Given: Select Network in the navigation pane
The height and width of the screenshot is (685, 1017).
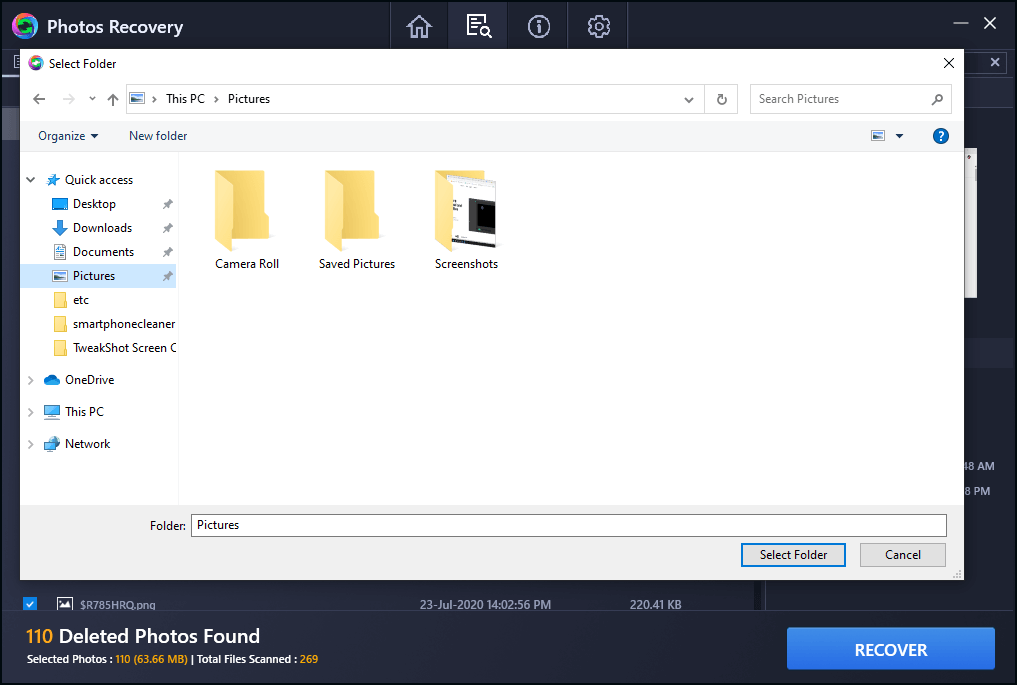Looking at the screenshot, I should pos(87,444).
